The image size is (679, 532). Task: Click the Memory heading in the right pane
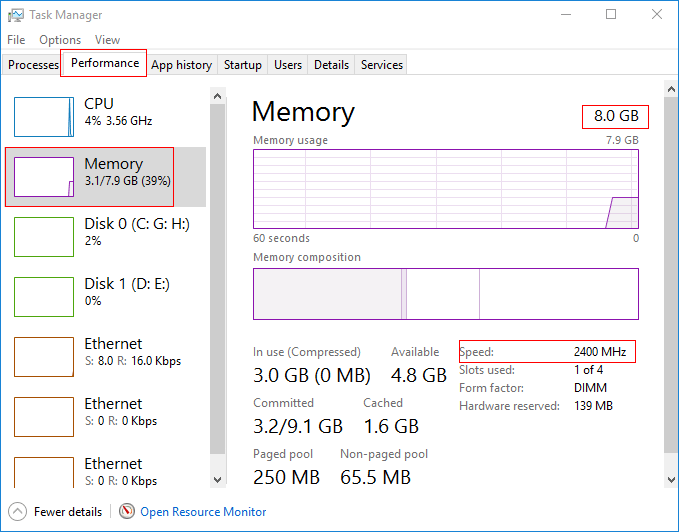click(303, 112)
